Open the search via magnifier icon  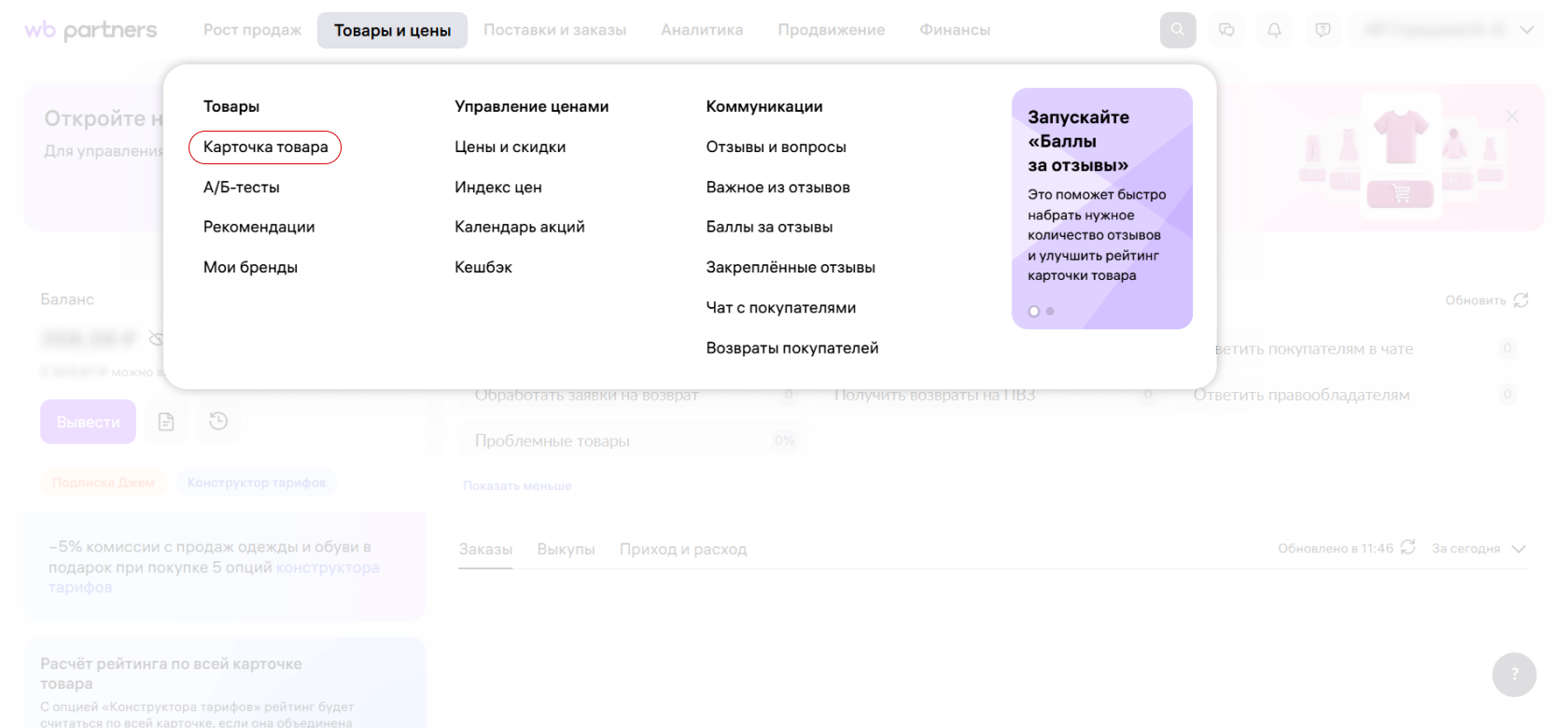point(1178,30)
